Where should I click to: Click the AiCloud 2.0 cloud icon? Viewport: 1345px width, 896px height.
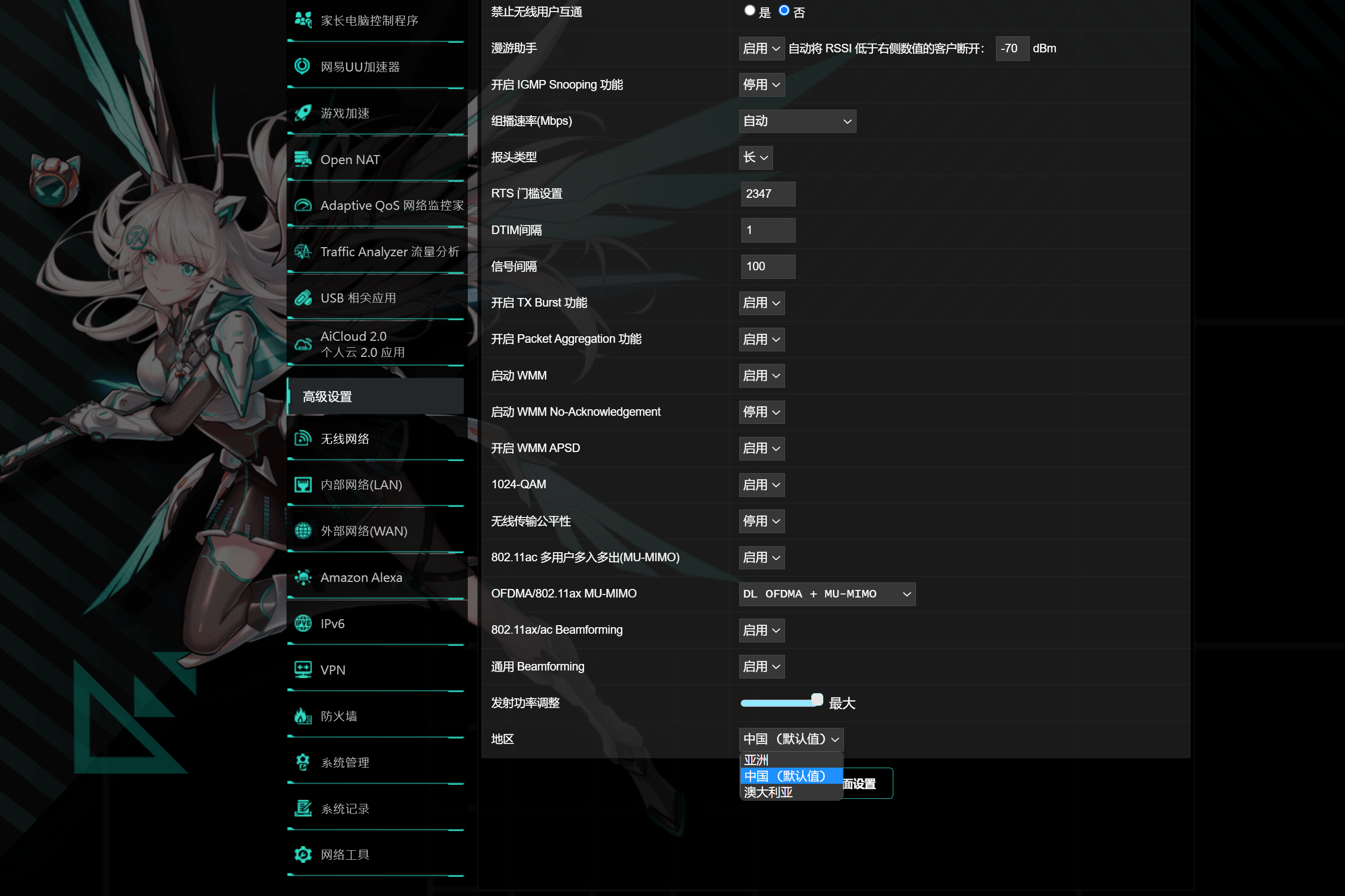[303, 344]
